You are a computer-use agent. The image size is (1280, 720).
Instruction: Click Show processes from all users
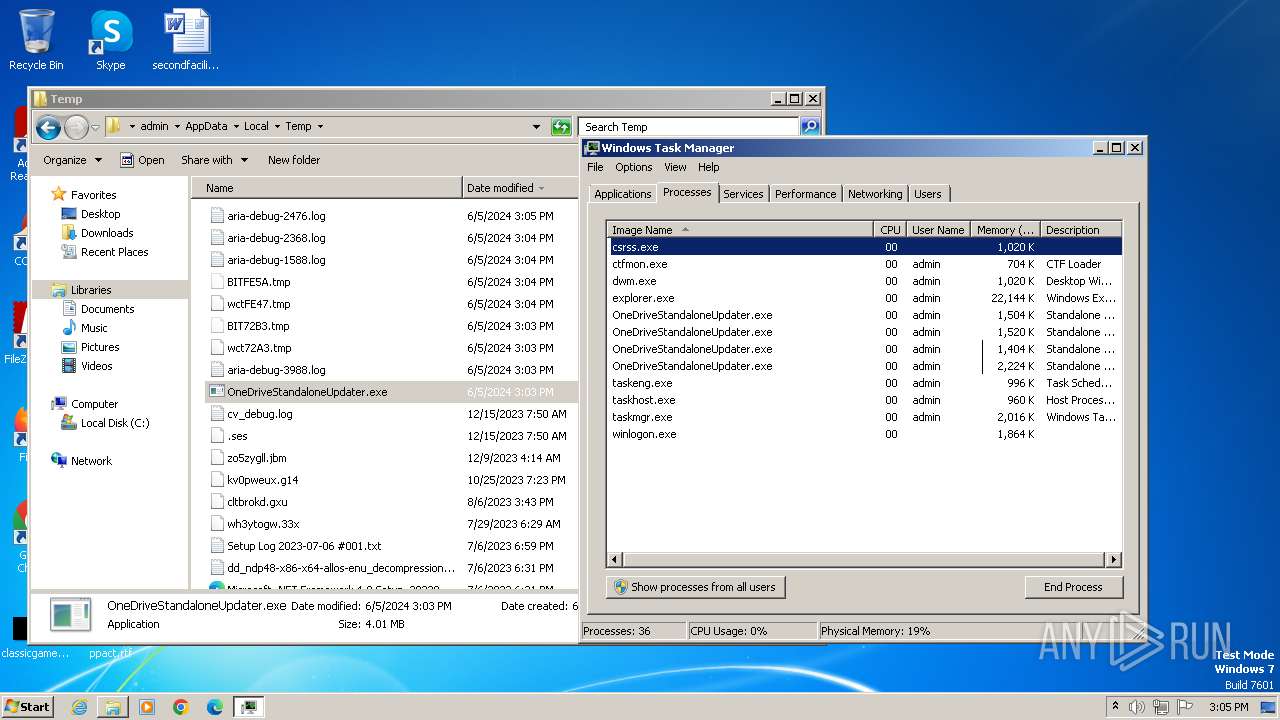click(696, 587)
